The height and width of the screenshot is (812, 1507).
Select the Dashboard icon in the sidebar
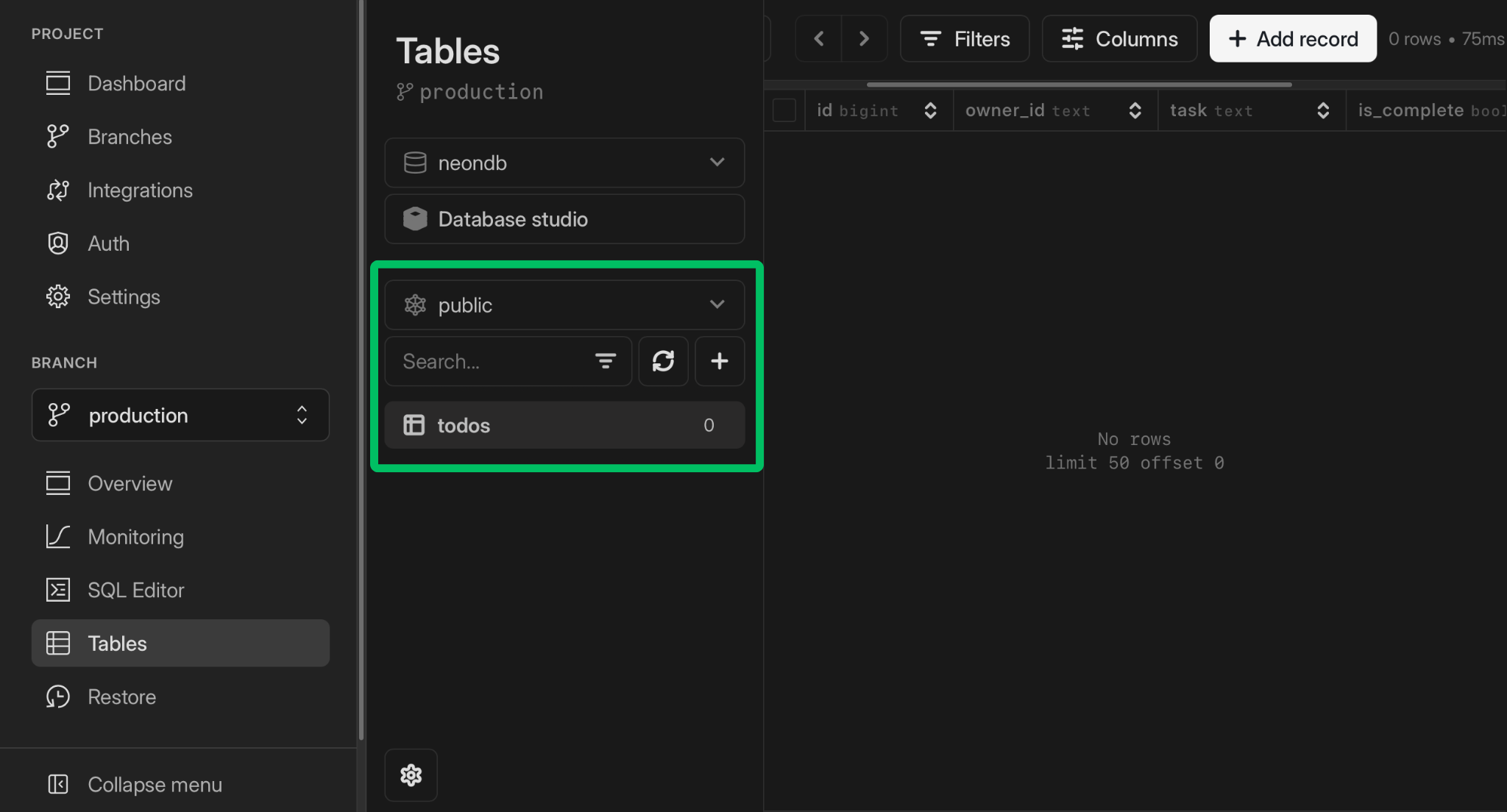click(x=58, y=83)
